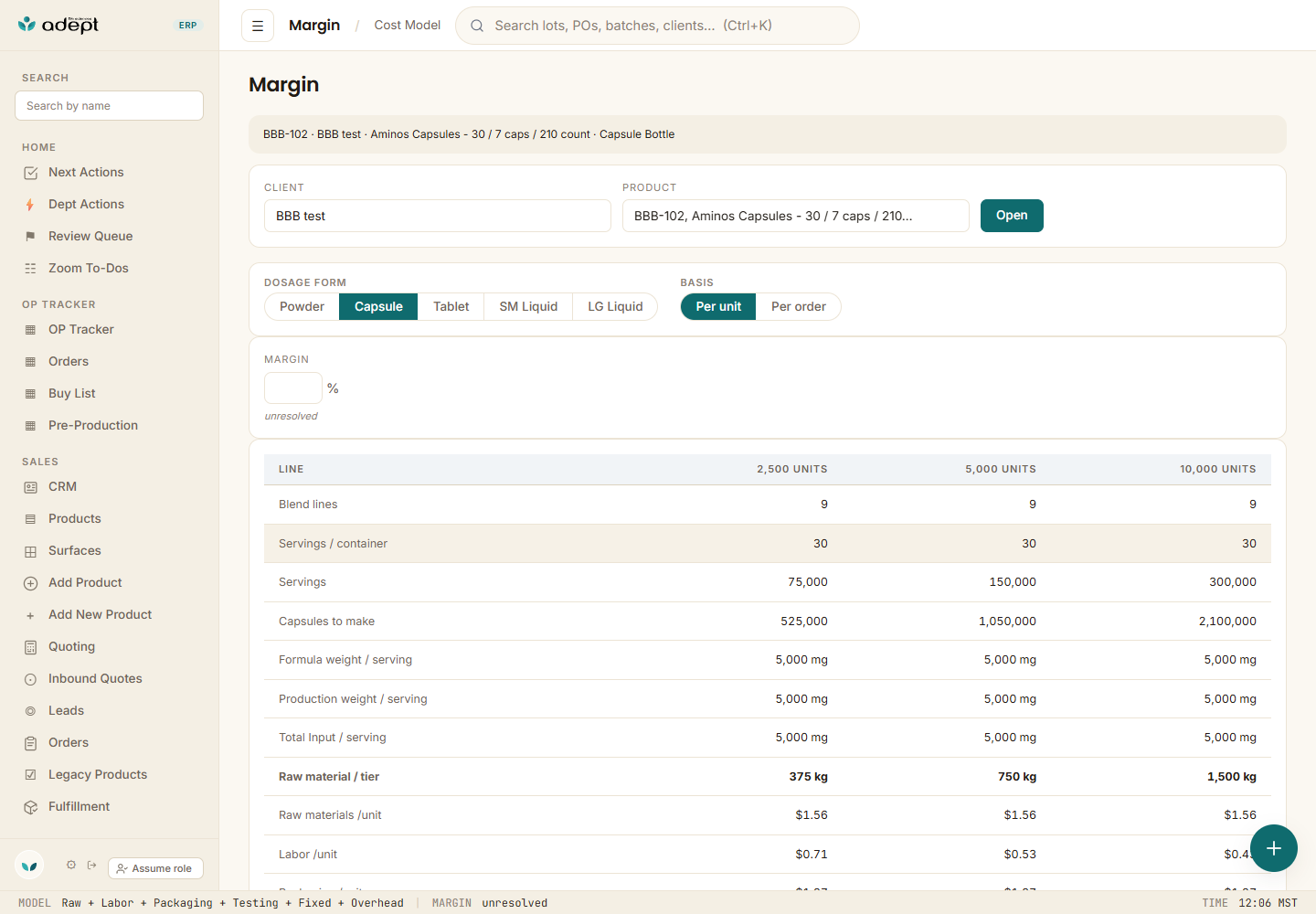Select the Powder dosage form
1316x914 pixels.
point(302,307)
